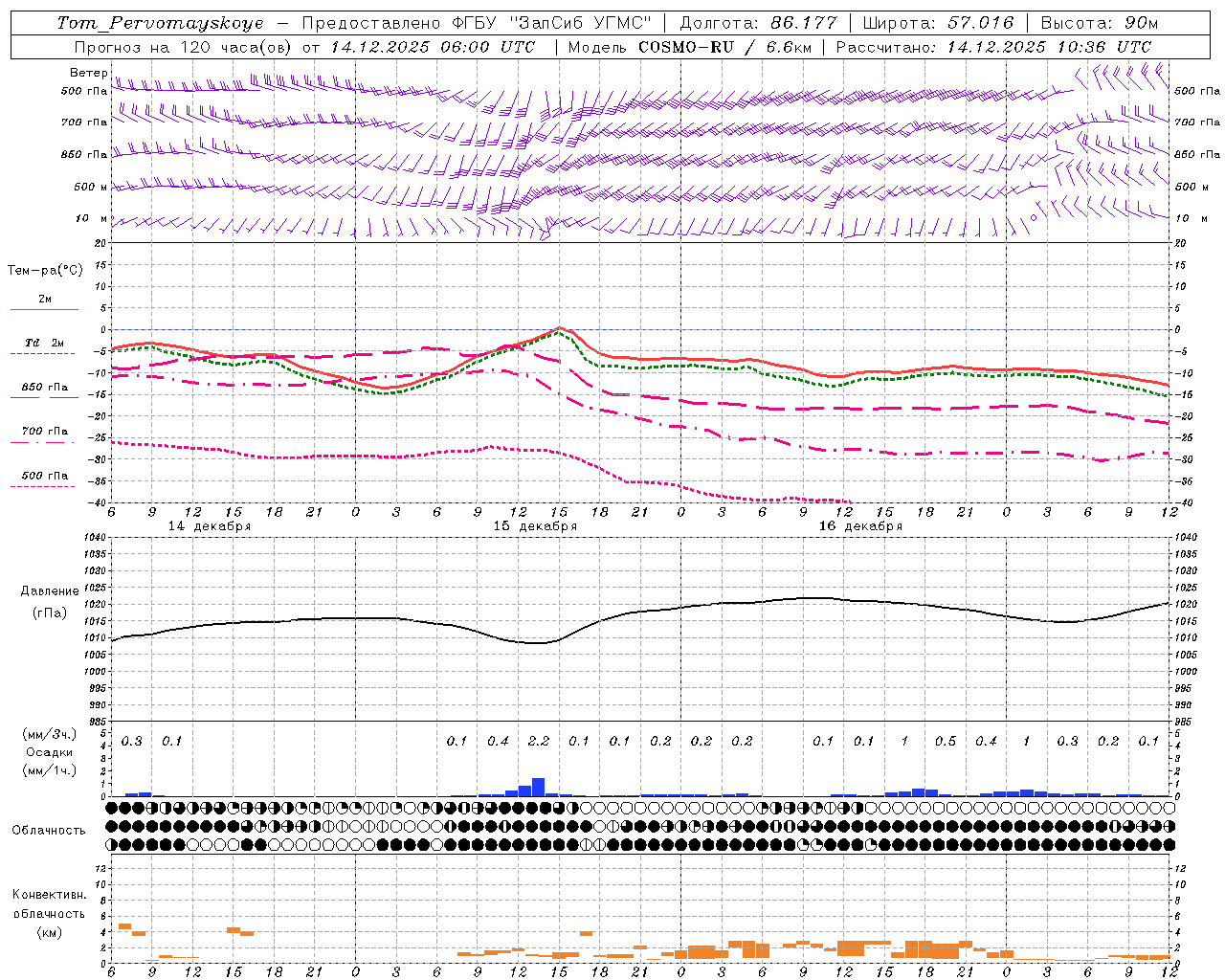Image resolution: width=1225 pixels, height=980 pixels.
Task: Click the model name COSMO-RU / 6.6км
Action: [x=724, y=47]
